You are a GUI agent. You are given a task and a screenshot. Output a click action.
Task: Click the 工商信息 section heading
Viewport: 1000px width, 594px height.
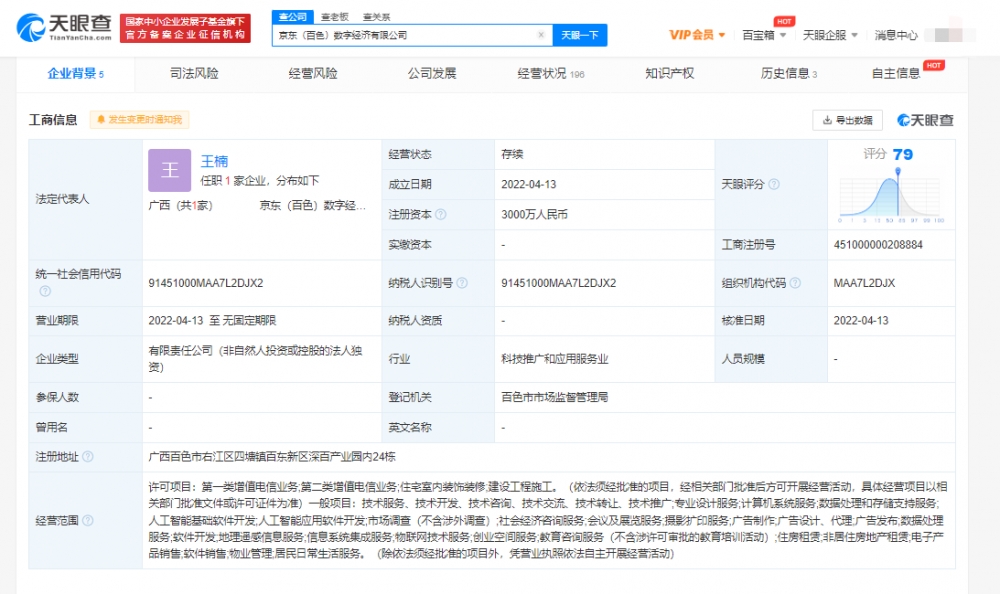[53, 120]
